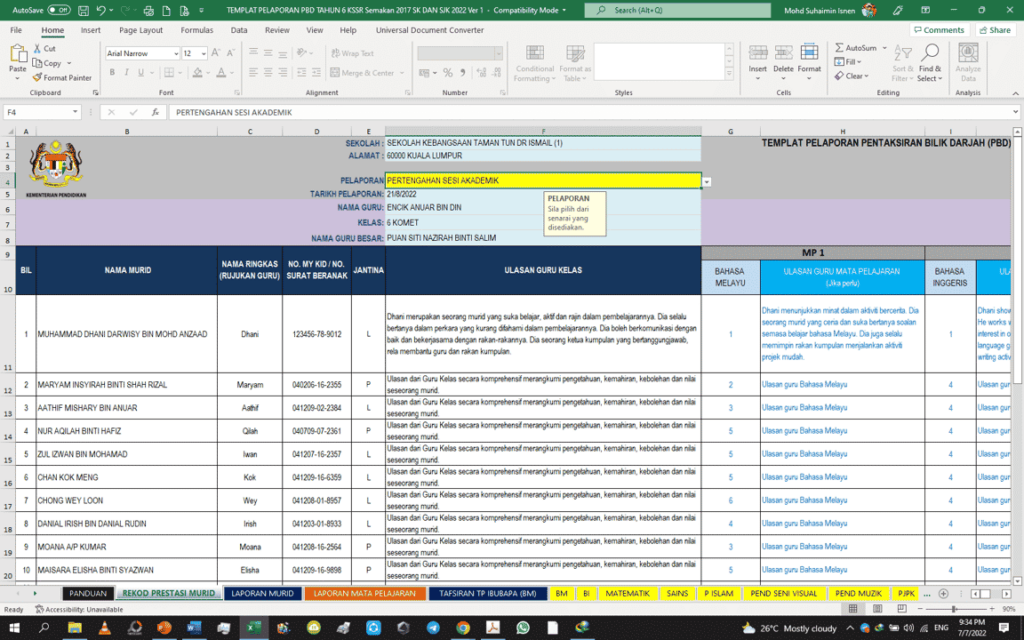Click the Delete cells icon
This screenshot has width=1024, height=640.
[783, 57]
